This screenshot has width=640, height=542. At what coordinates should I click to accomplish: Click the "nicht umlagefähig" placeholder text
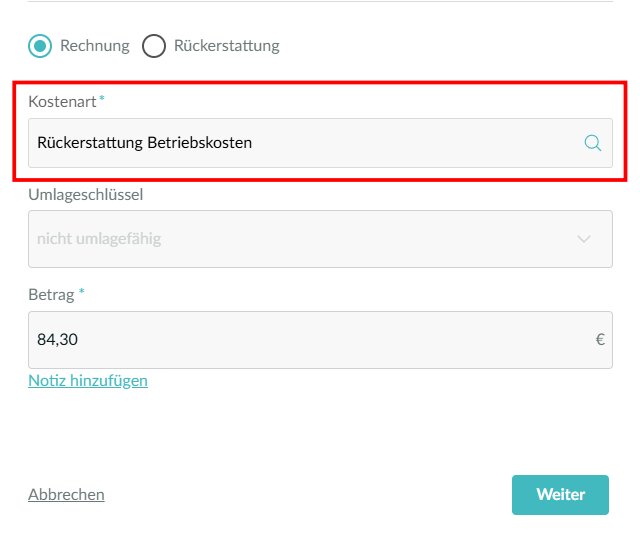[99, 239]
